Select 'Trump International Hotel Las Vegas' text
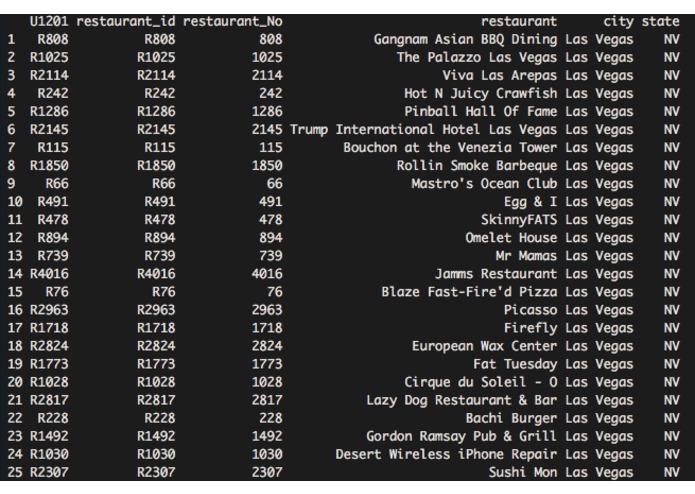Viewport: 695px width, 494px height. [x=423, y=130]
